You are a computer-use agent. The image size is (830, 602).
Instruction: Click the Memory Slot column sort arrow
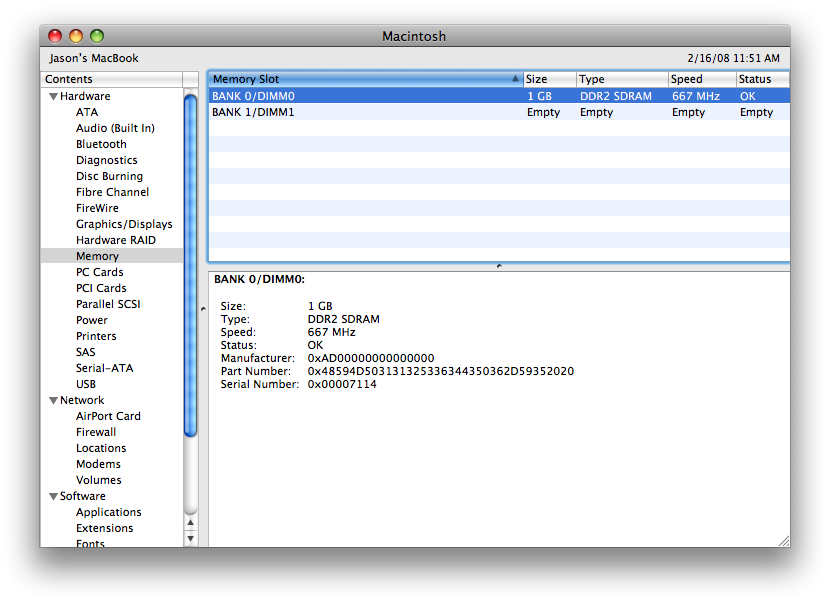pos(516,79)
